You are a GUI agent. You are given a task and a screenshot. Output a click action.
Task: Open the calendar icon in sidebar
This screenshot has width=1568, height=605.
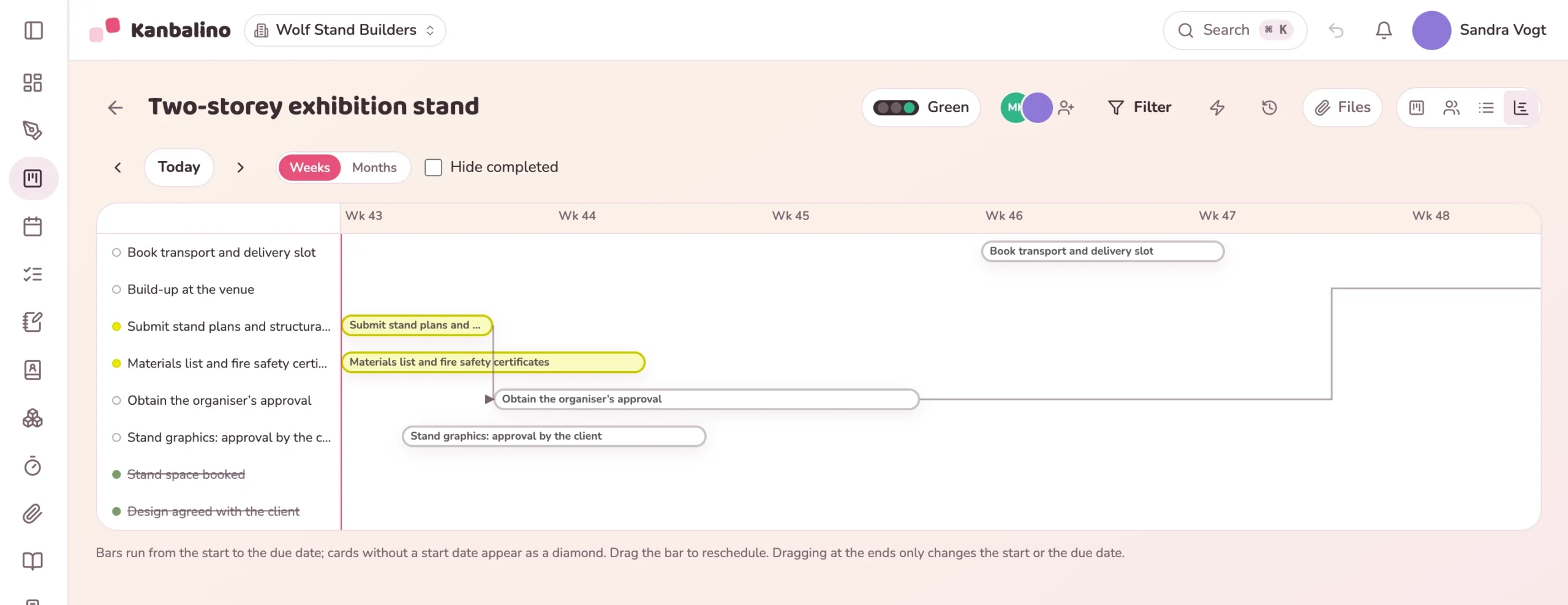pos(32,227)
